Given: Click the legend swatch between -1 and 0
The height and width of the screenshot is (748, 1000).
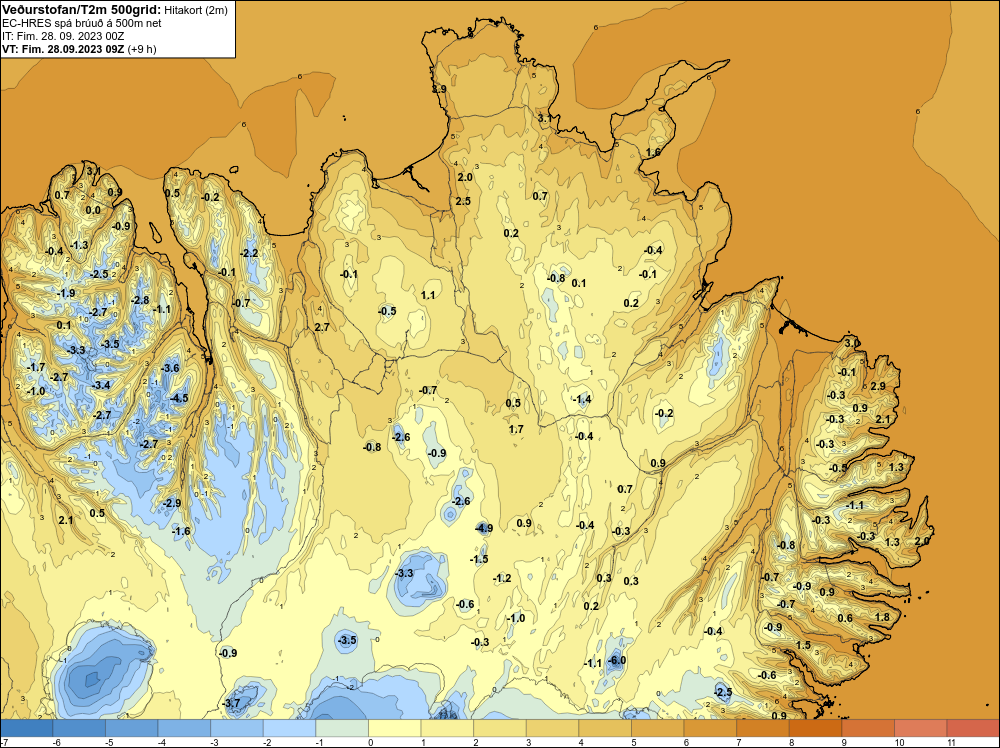Looking at the screenshot, I should (342, 728).
